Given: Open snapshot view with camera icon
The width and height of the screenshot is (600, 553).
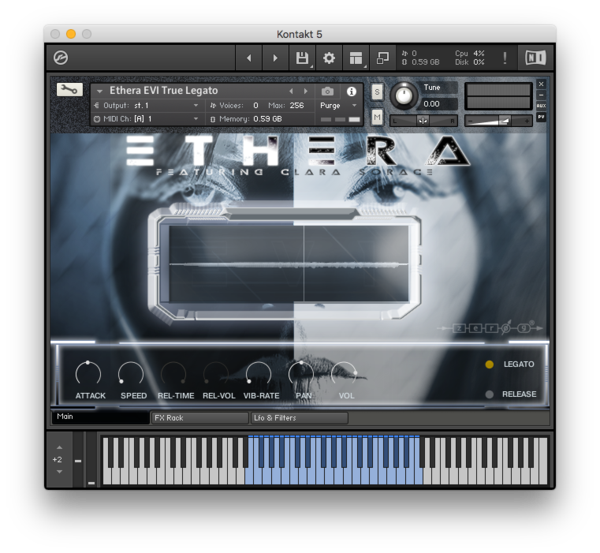Looking at the screenshot, I should click(327, 91).
